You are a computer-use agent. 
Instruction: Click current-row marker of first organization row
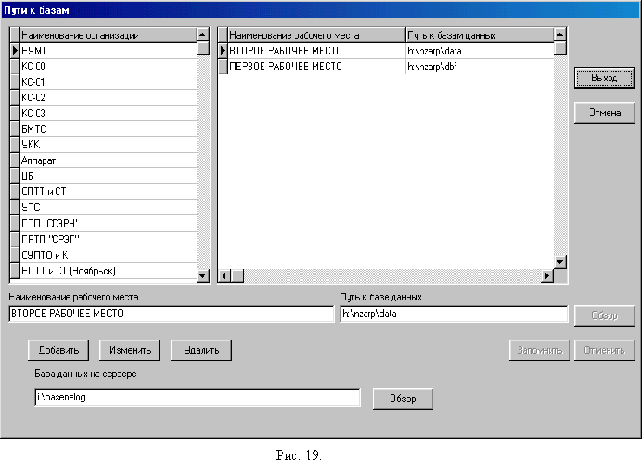tap(15, 51)
